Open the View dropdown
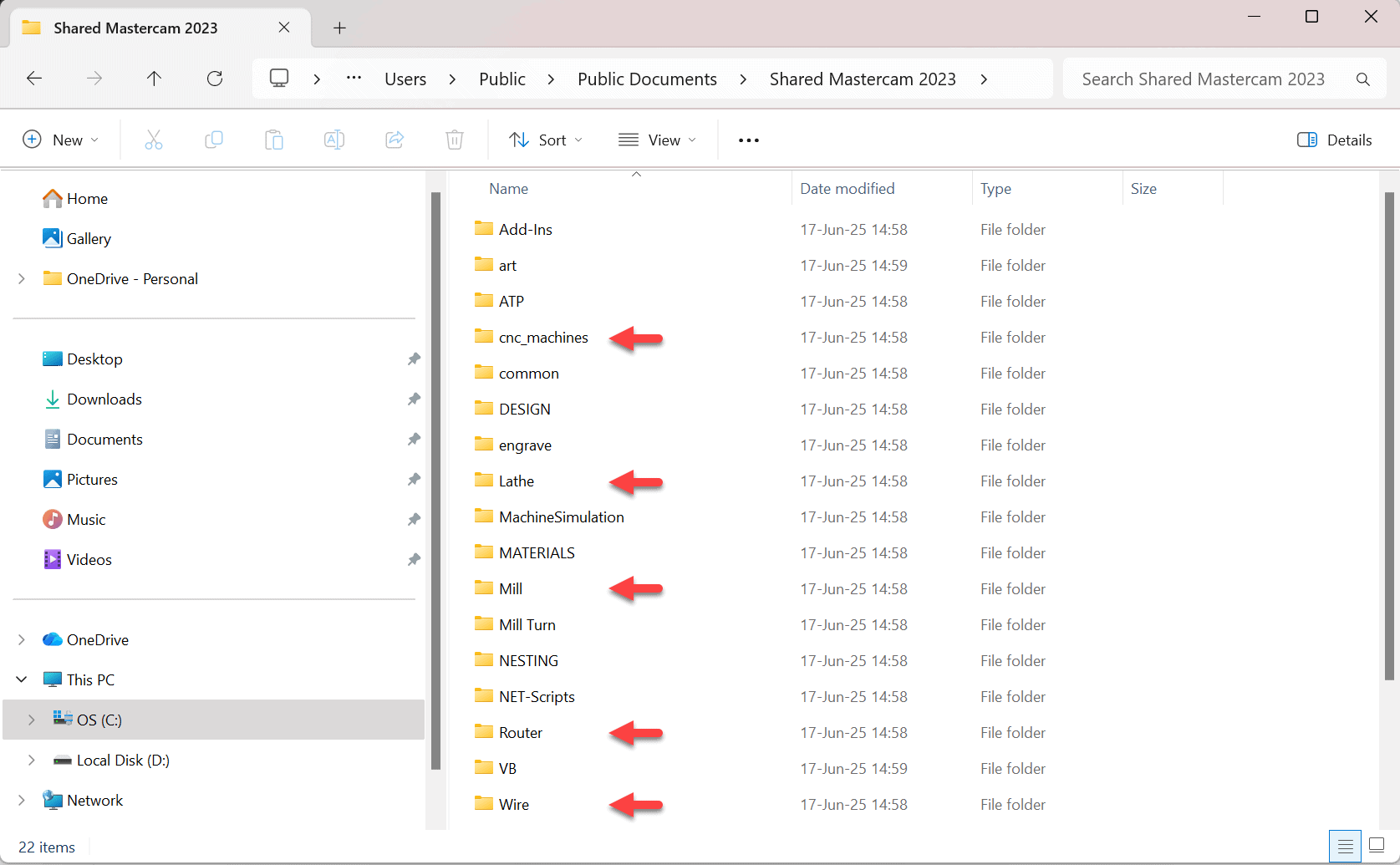Image resolution: width=1400 pixels, height=865 pixels. [x=658, y=140]
